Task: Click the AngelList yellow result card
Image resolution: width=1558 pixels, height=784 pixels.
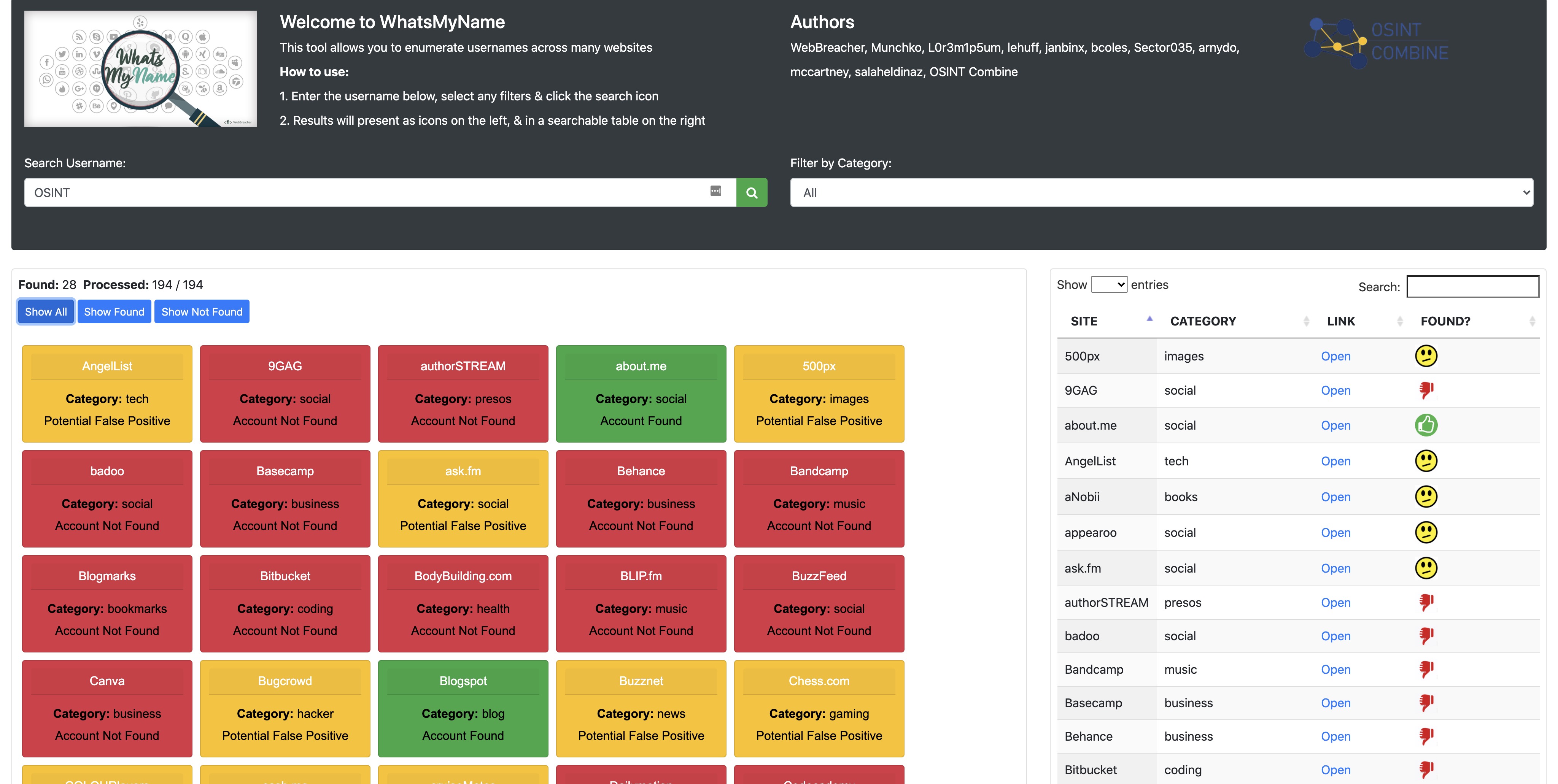Action: click(107, 394)
